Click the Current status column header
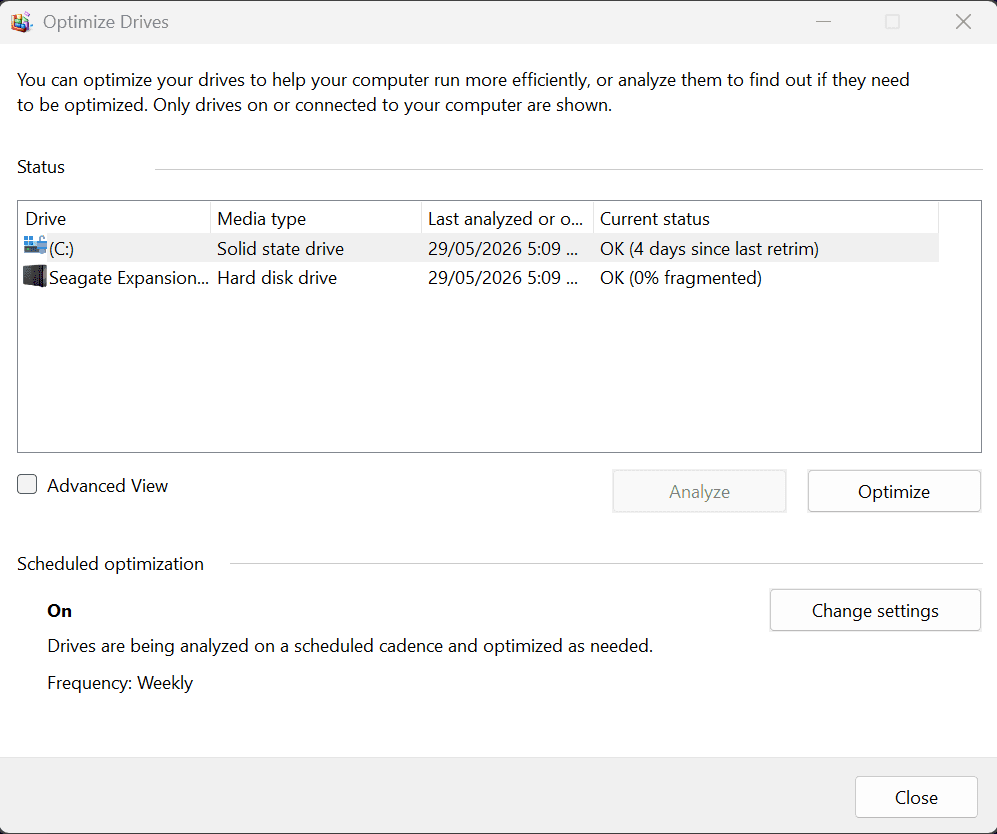997x834 pixels. coord(766,218)
